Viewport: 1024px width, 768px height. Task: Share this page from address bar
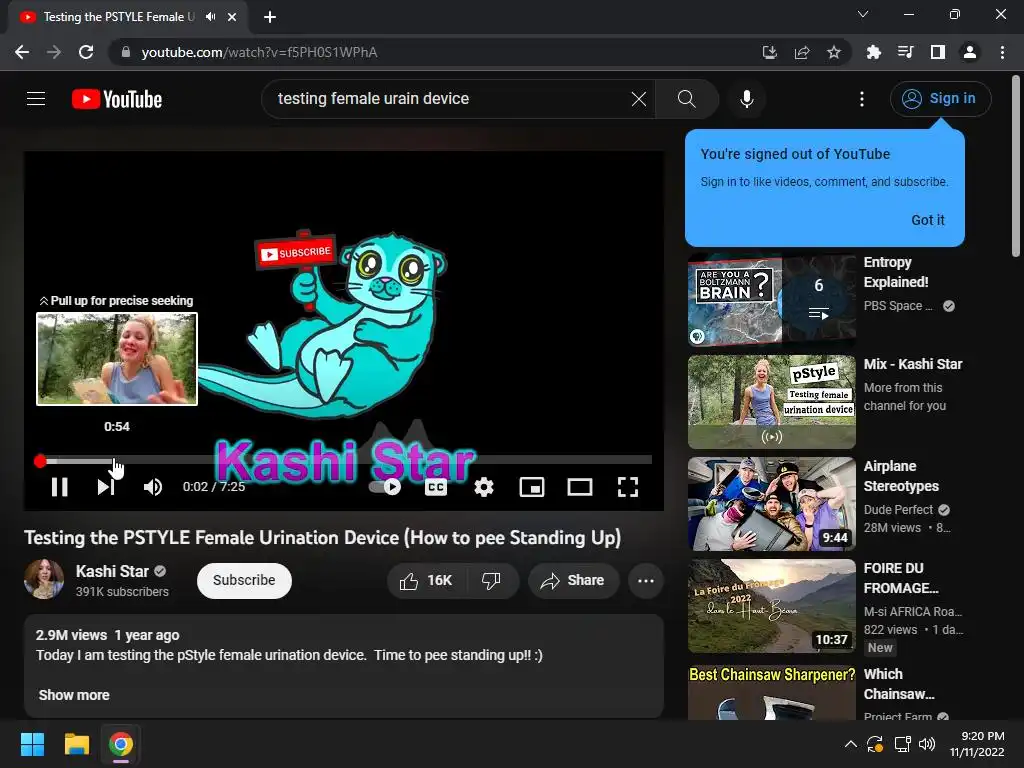click(802, 52)
